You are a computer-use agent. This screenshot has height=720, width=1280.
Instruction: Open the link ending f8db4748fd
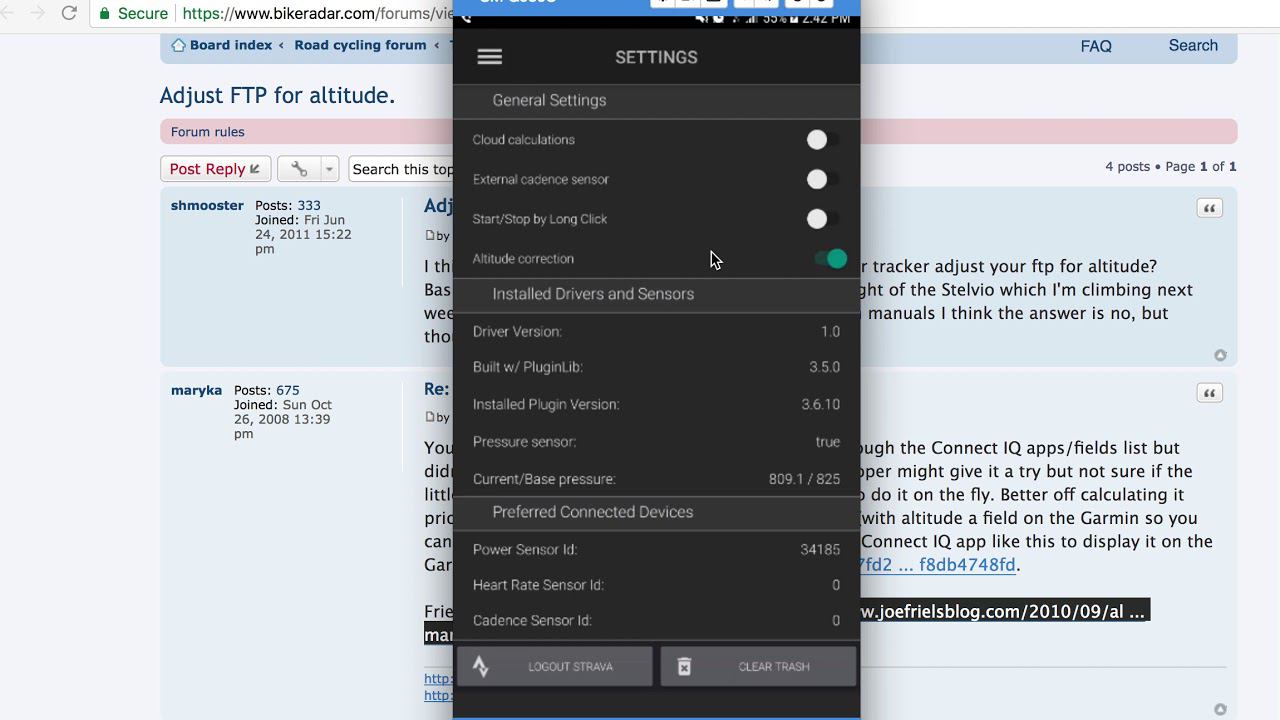[938, 565]
